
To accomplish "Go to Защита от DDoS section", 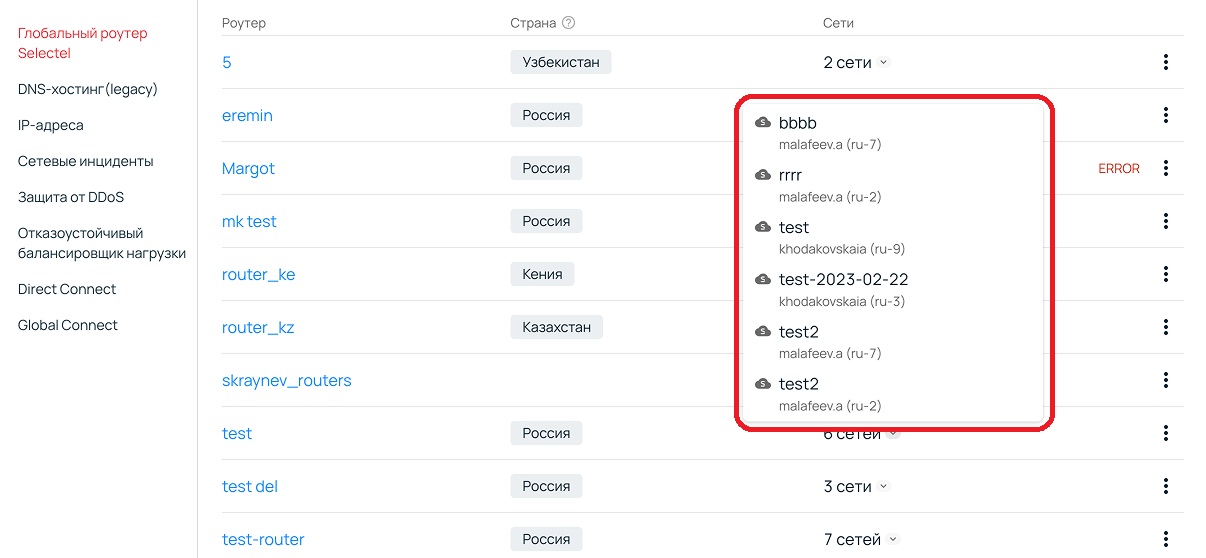I will point(71,197).
